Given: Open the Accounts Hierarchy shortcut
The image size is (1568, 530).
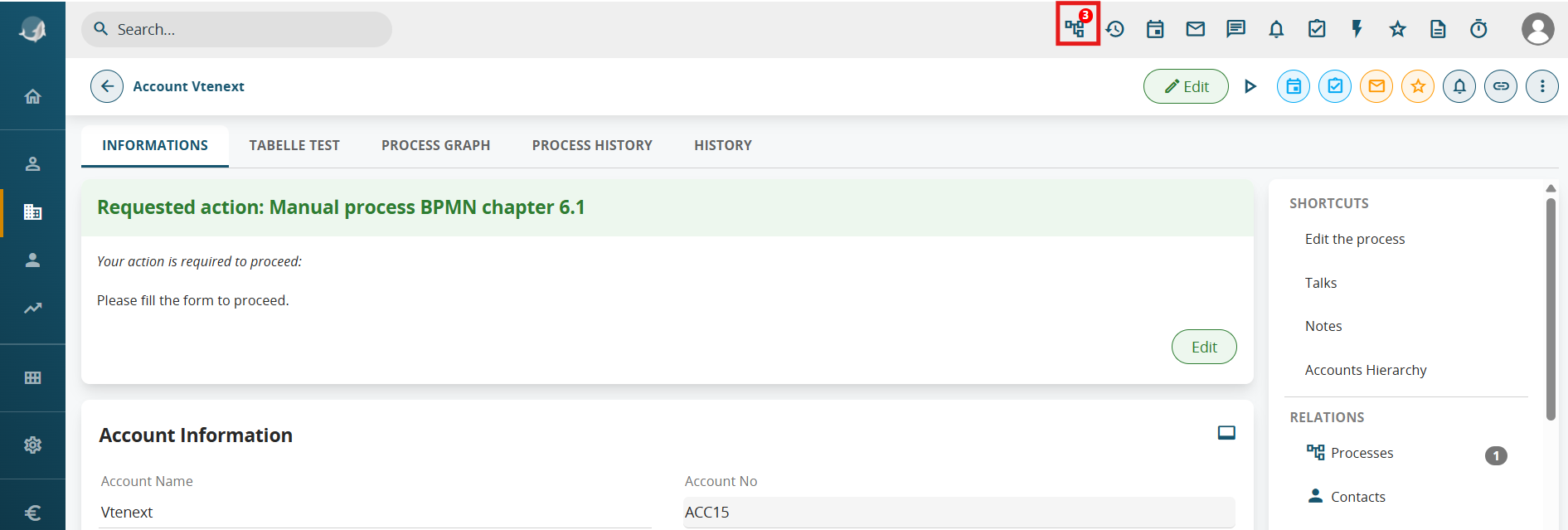Looking at the screenshot, I should click(1366, 370).
